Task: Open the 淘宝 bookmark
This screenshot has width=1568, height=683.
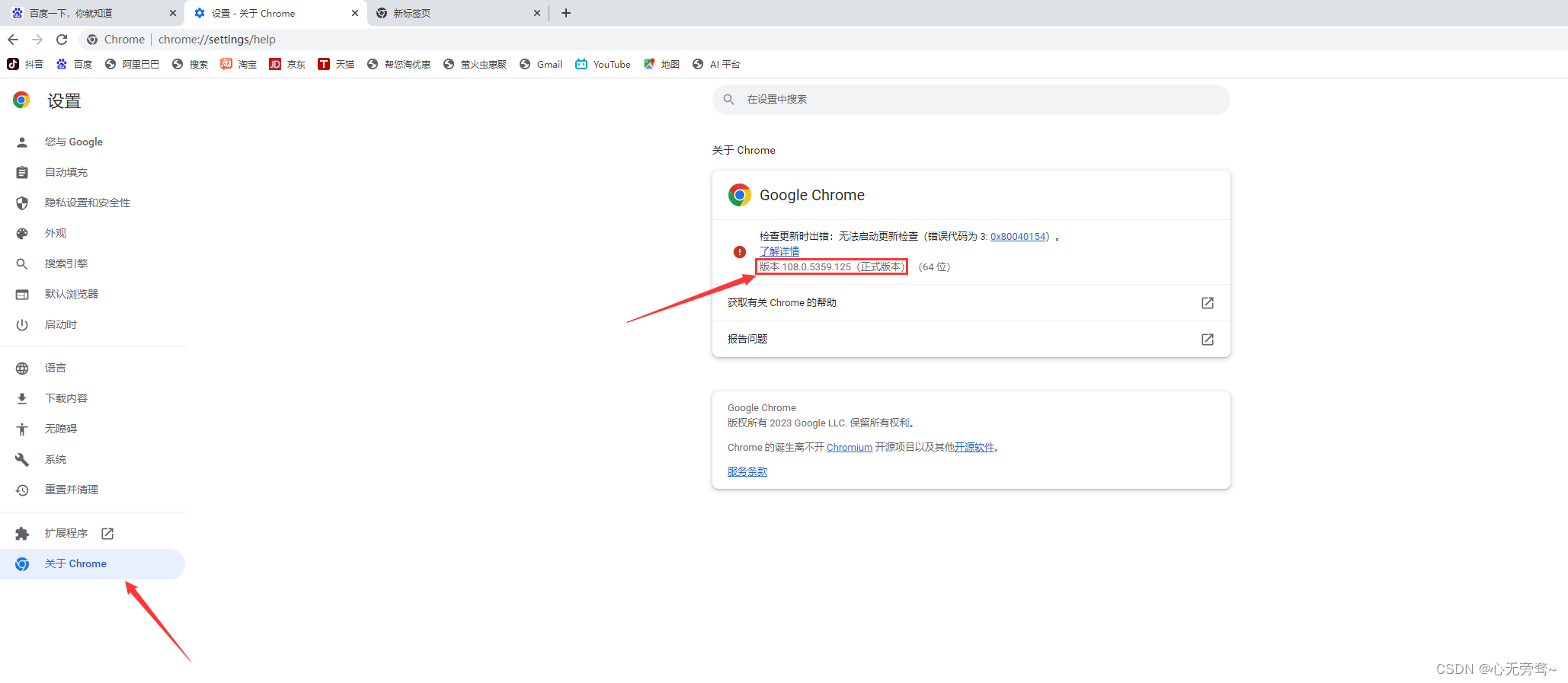Action: [x=238, y=64]
